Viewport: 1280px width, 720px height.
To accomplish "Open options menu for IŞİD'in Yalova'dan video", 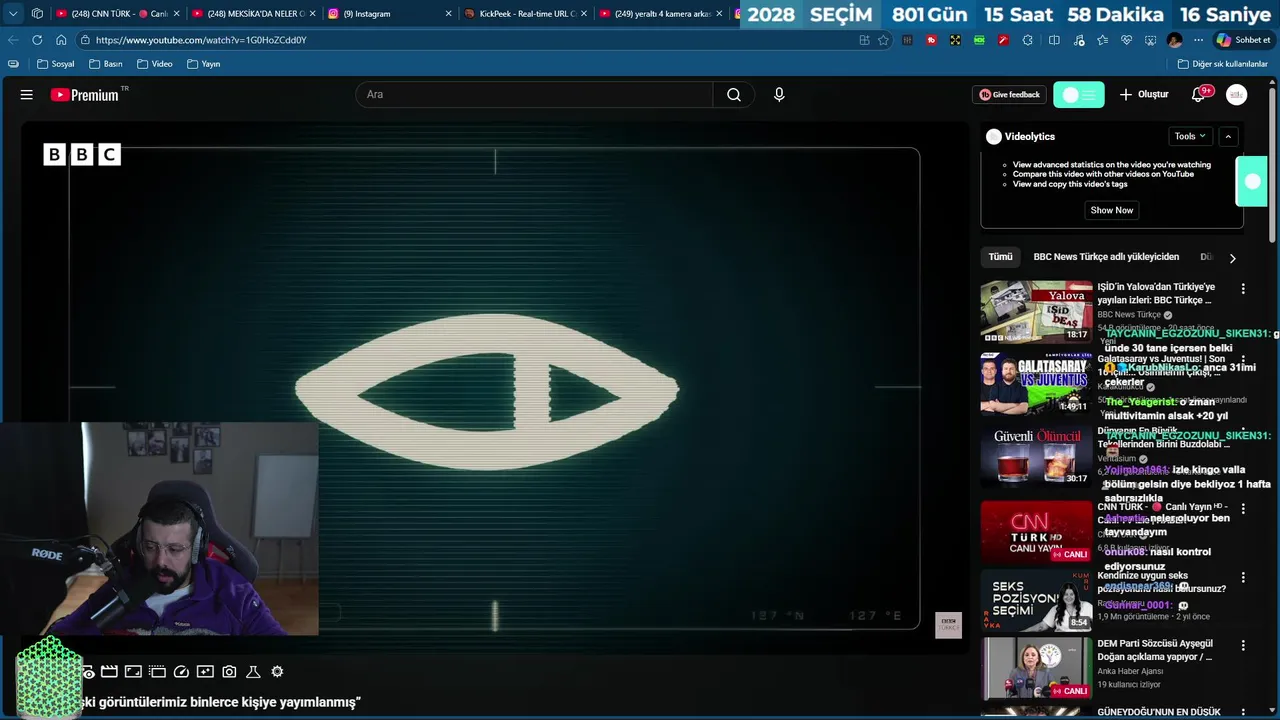I will [x=1243, y=289].
